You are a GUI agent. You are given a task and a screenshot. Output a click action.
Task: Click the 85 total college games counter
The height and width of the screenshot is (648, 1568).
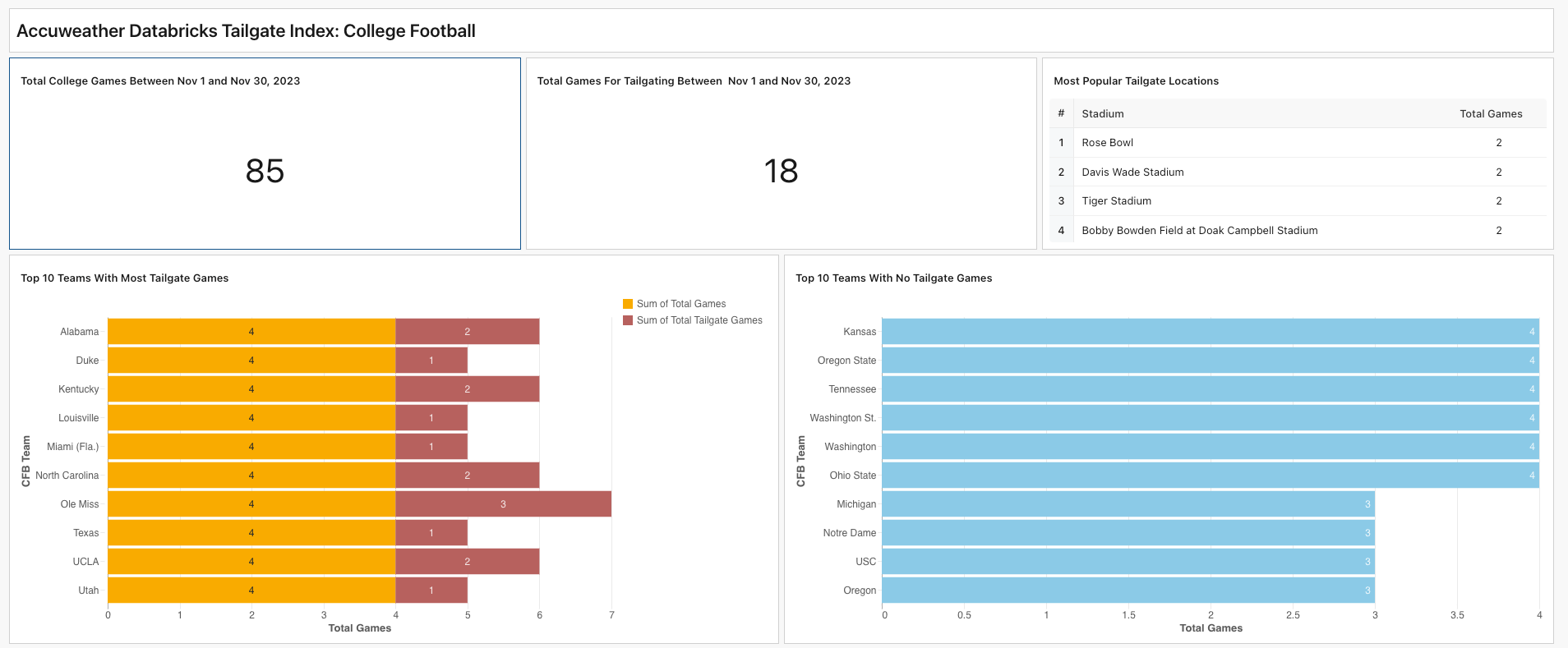(265, 171)
